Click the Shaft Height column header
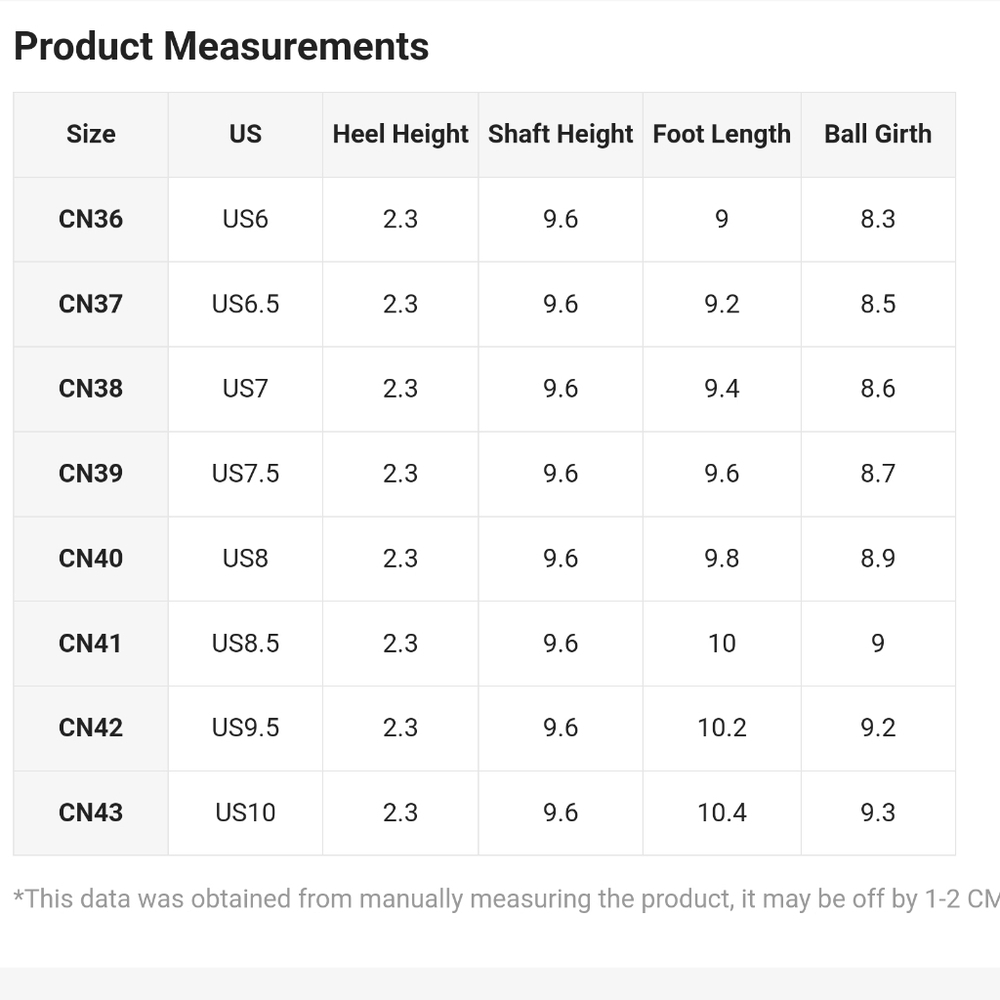The image size is (1000, 1000). (x=561, y=135)
